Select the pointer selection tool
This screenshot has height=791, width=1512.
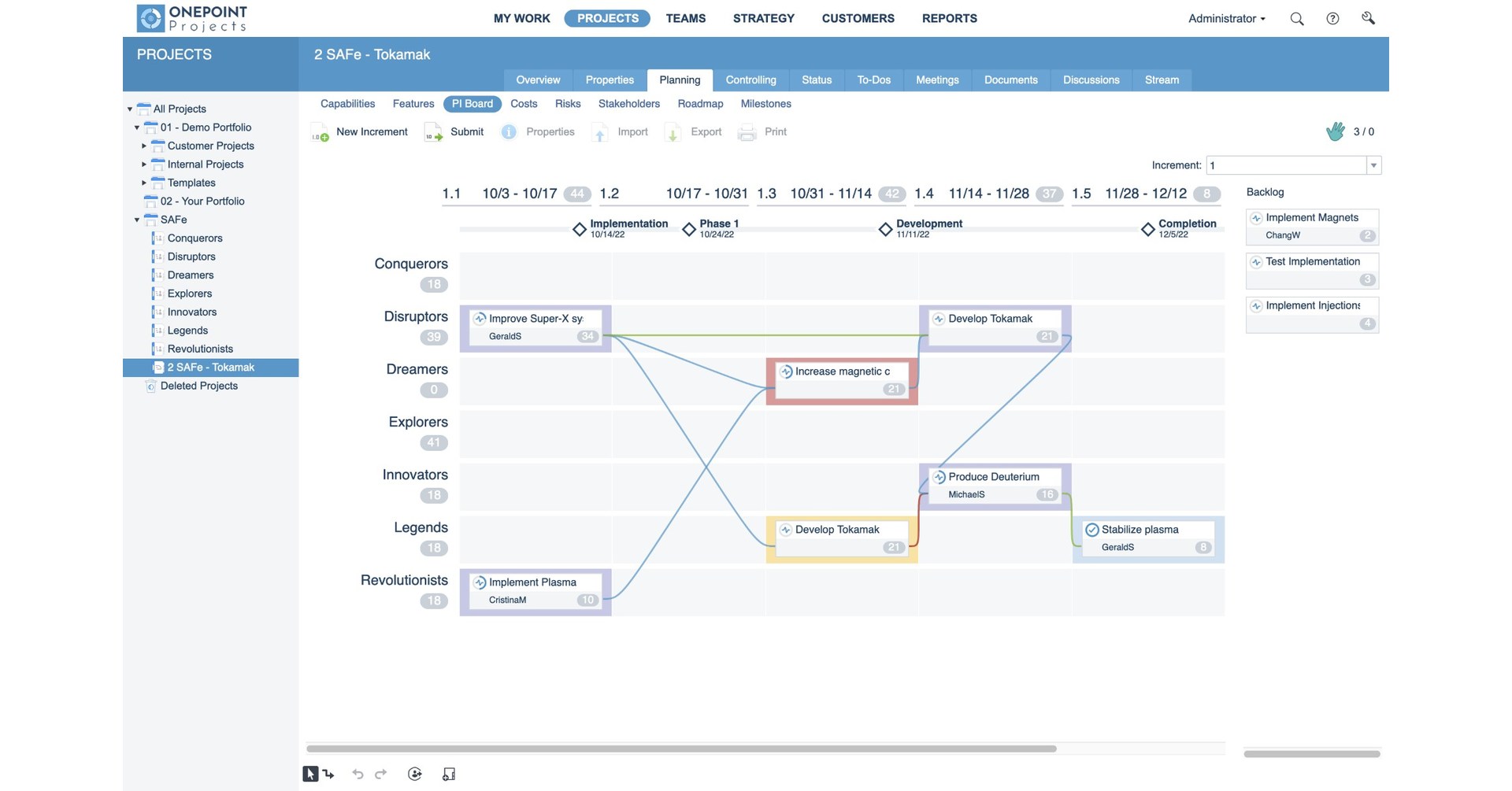[310, 774]
